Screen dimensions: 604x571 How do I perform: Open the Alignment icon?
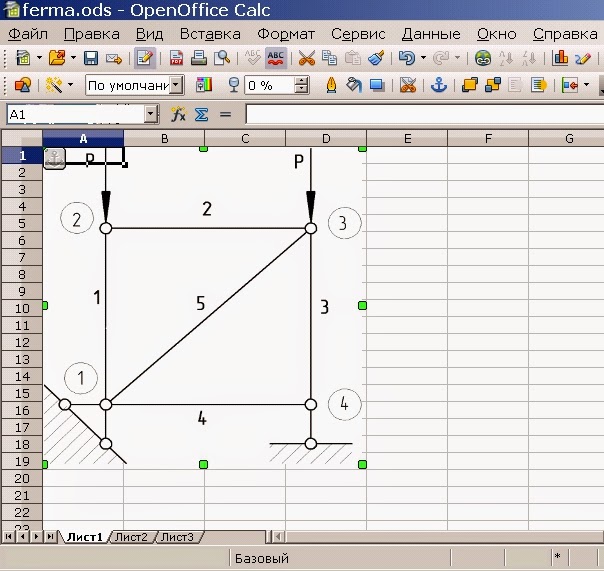click(569, 85)
